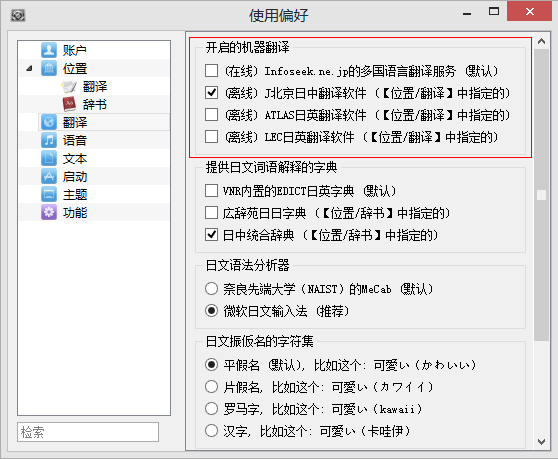
Task: Click the 辞书 red book icon
Action: (x=69, y=104)
